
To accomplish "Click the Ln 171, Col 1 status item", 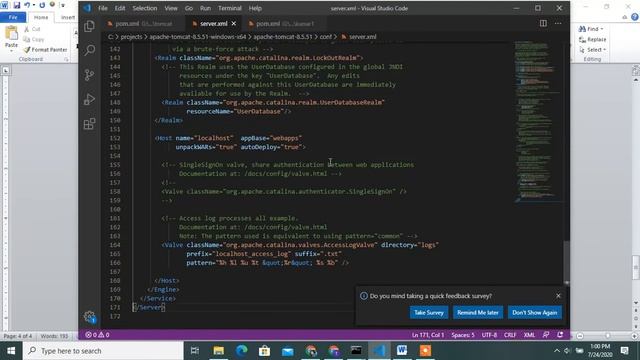I will click(428, 335).
